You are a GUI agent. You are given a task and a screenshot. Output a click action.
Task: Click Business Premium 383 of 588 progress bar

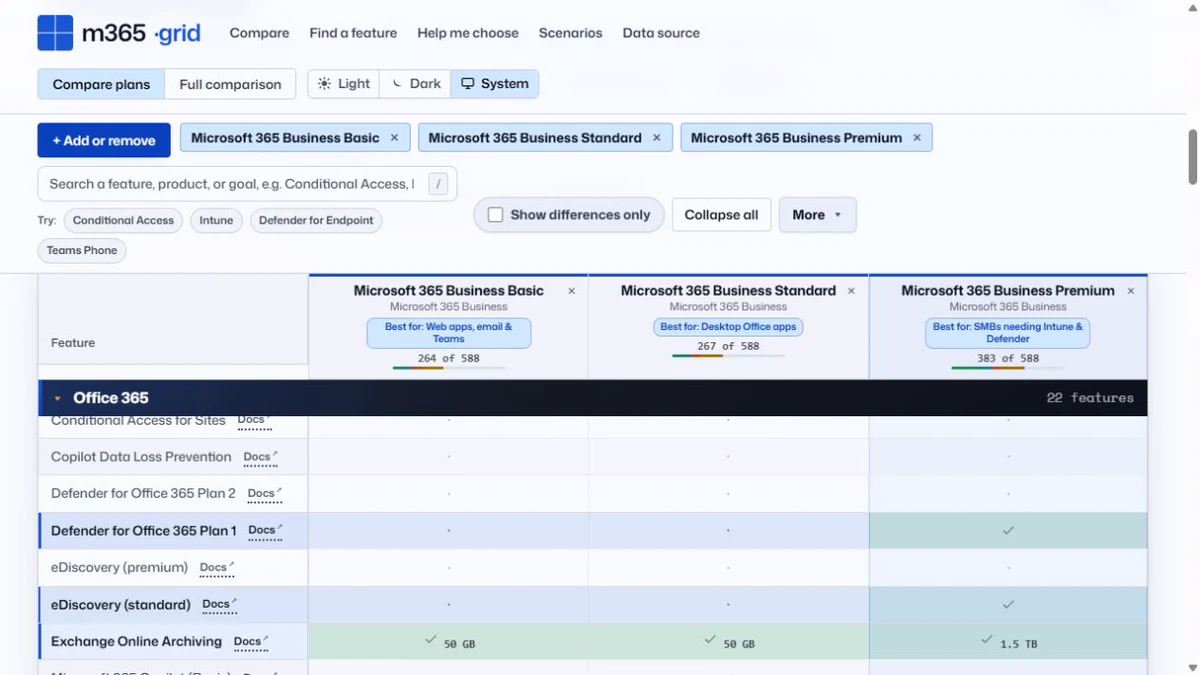[x=1008, y=368]
